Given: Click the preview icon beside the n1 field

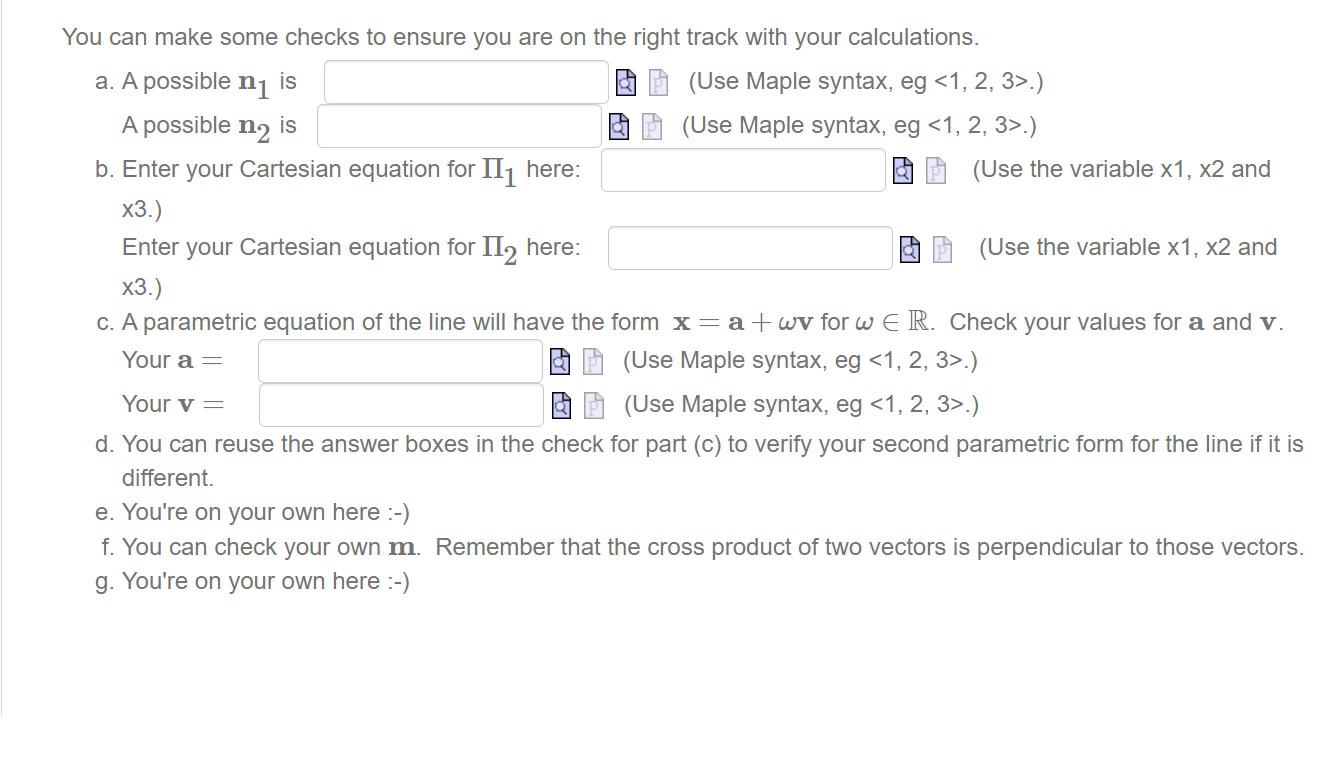Looking at the screenshot, I should click(625, 82).
